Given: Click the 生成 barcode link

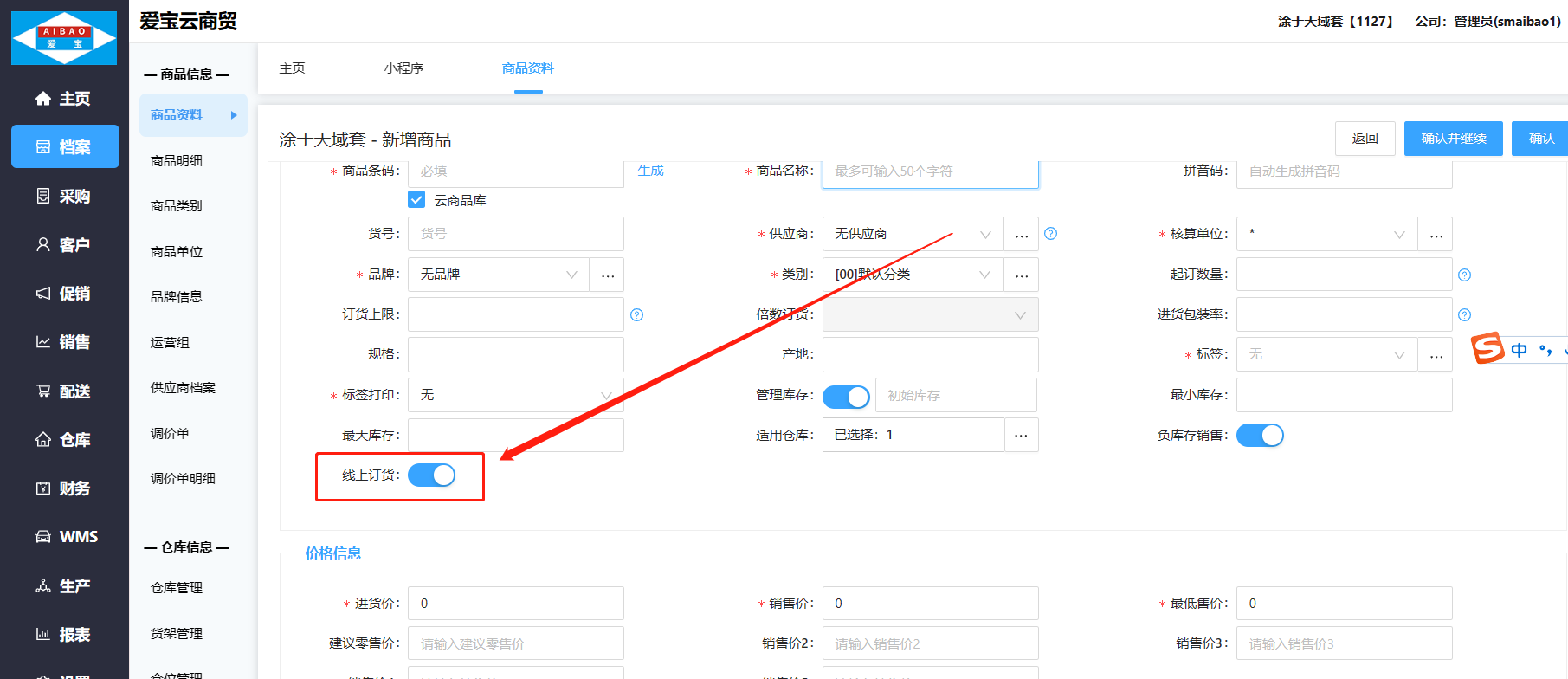Looking at the screenshot, I should pos(650,171).
